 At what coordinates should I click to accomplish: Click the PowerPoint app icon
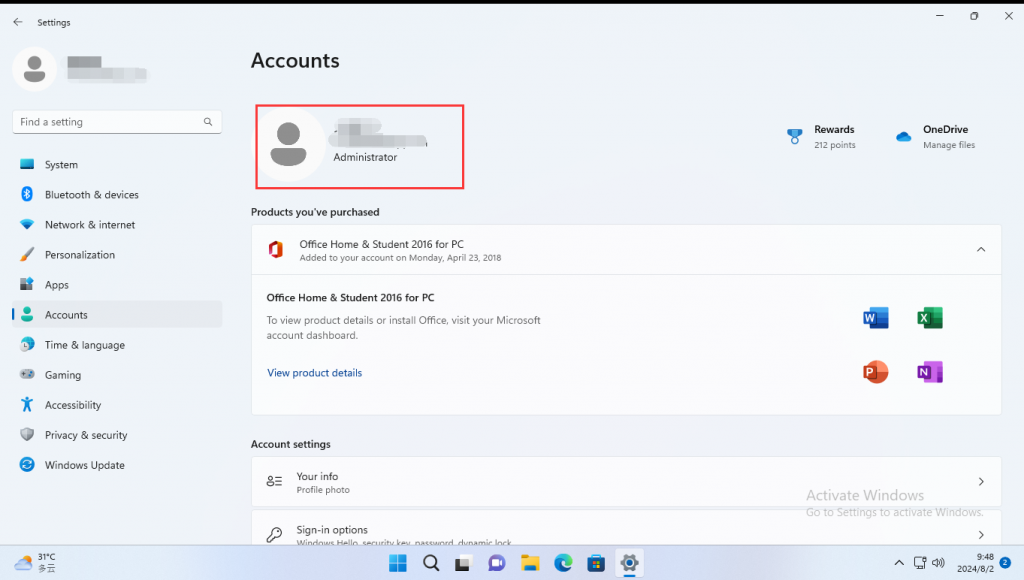pos(875,372)
